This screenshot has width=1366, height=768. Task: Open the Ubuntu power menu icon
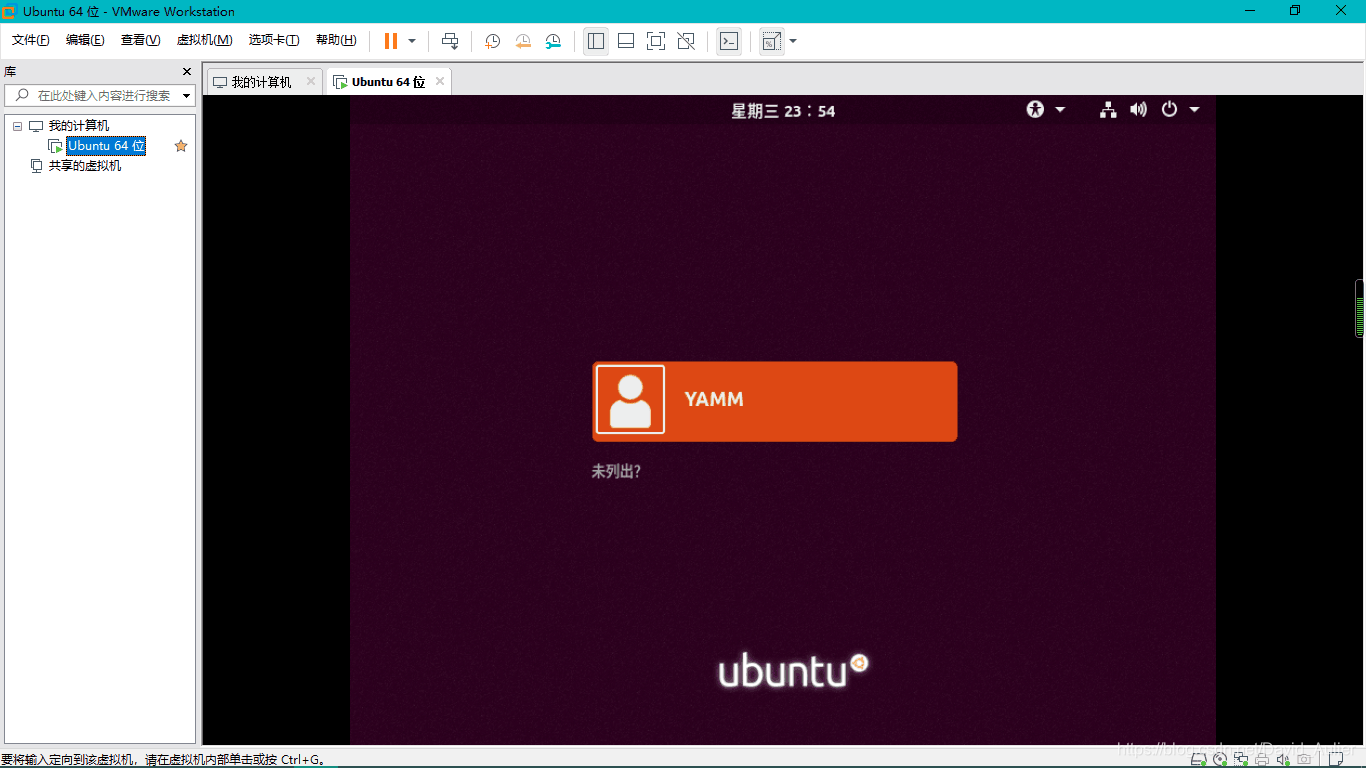[x=1169, y=110]
